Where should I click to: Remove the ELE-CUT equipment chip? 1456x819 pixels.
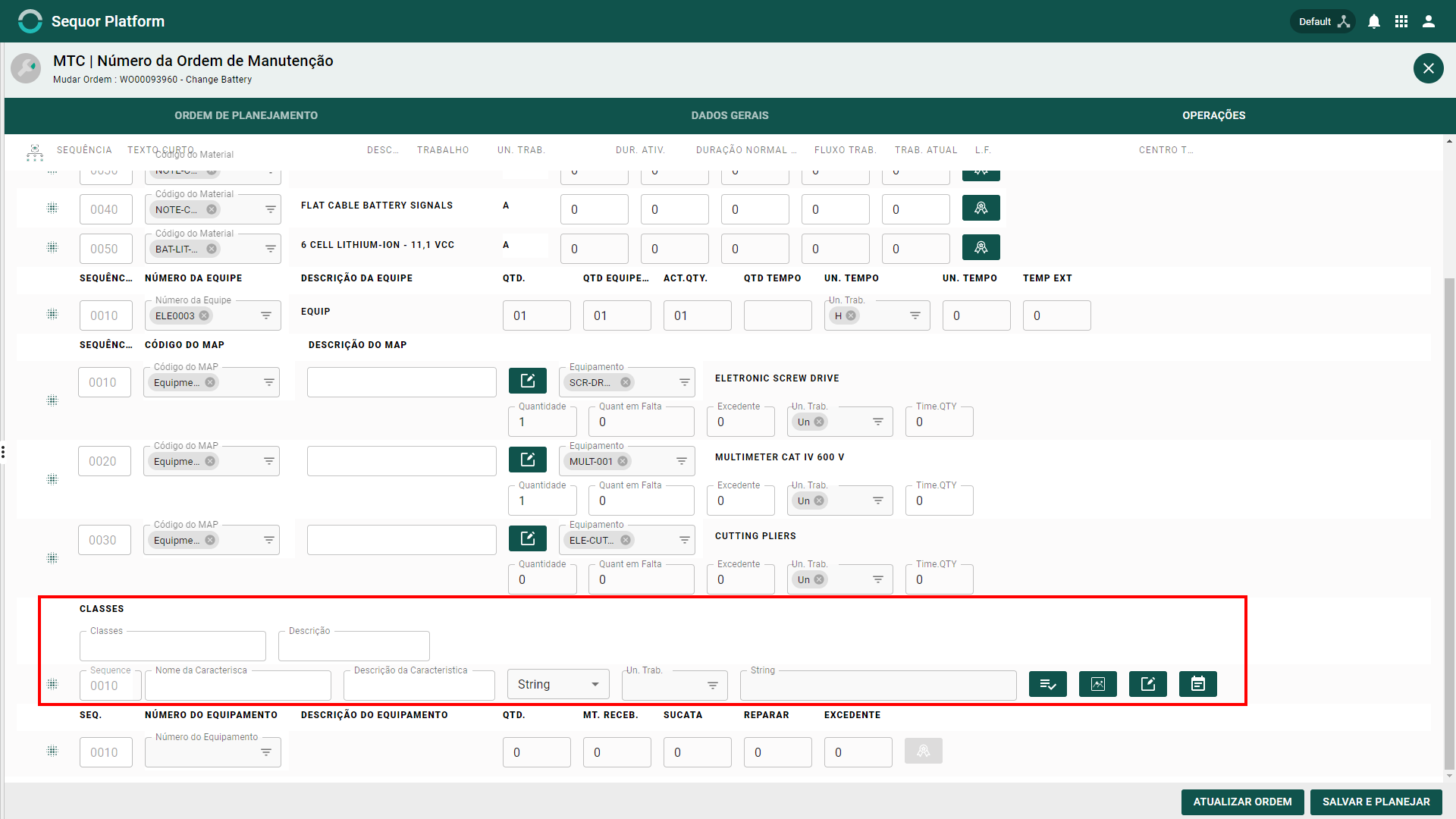pyautogui.click(x=626, y=540)
